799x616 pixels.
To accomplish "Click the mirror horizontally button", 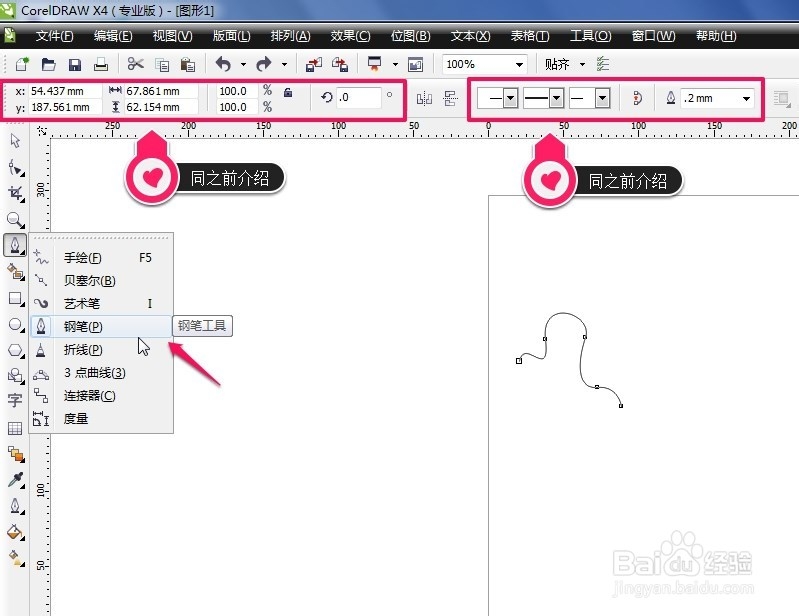I will (424, 98).
